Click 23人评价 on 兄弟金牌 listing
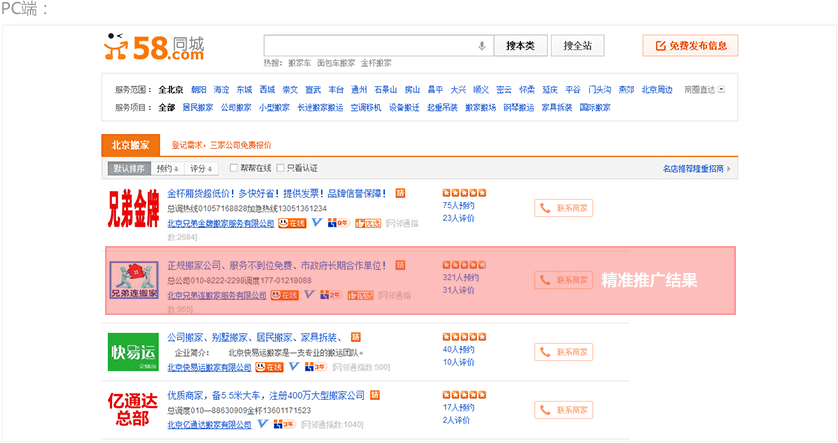 point(459,218)
